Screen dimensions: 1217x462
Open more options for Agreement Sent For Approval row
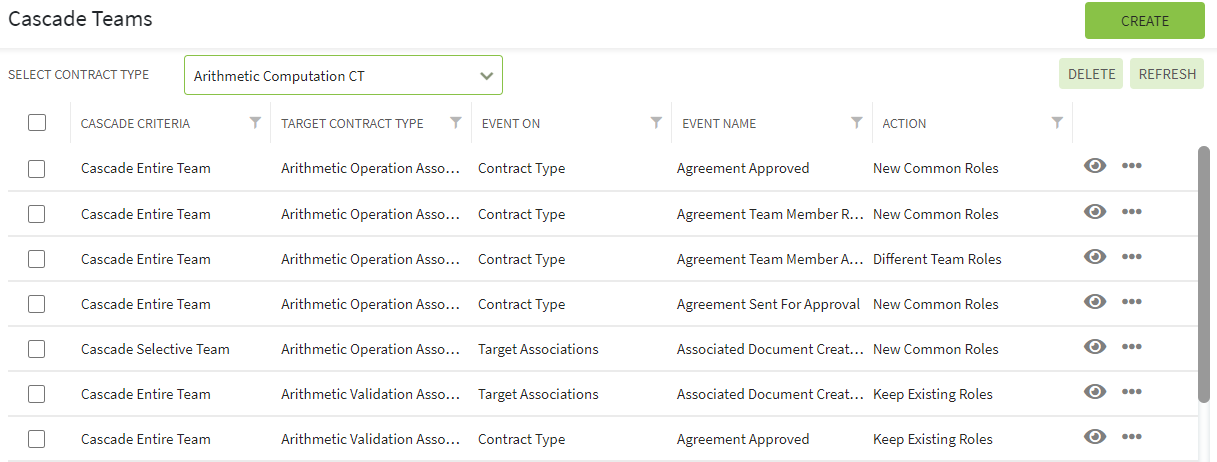tap(1132, 301)
